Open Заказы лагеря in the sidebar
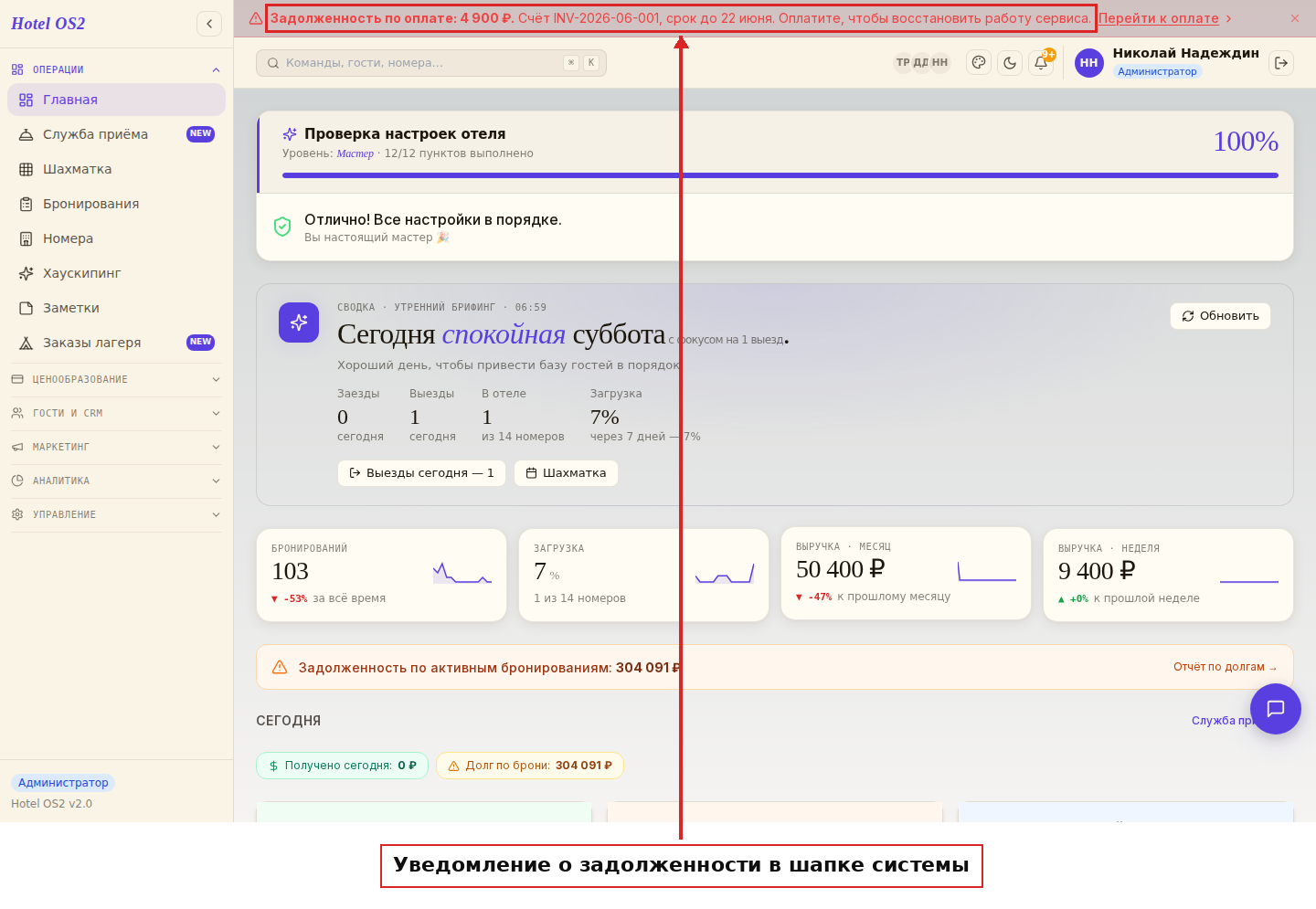Screen dimensions: 1316x909 116,343
